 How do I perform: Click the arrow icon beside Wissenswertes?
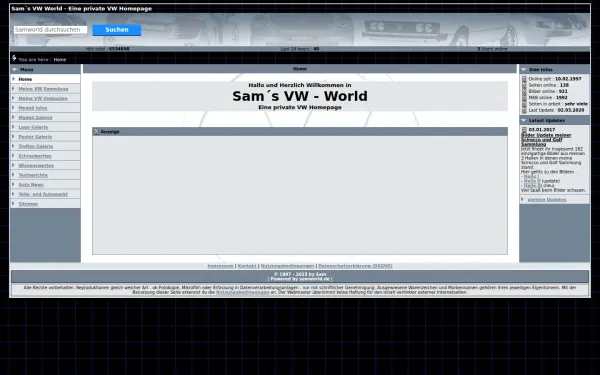coord(13,165)
